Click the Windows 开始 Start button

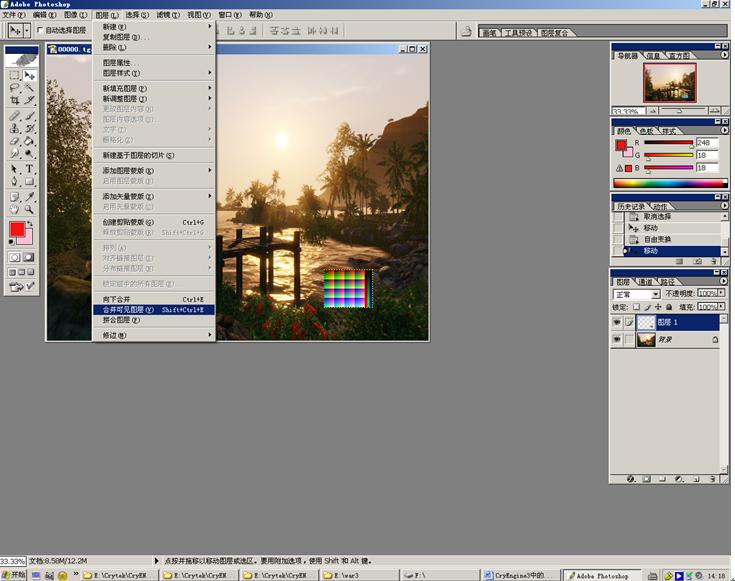click(14, 575)
